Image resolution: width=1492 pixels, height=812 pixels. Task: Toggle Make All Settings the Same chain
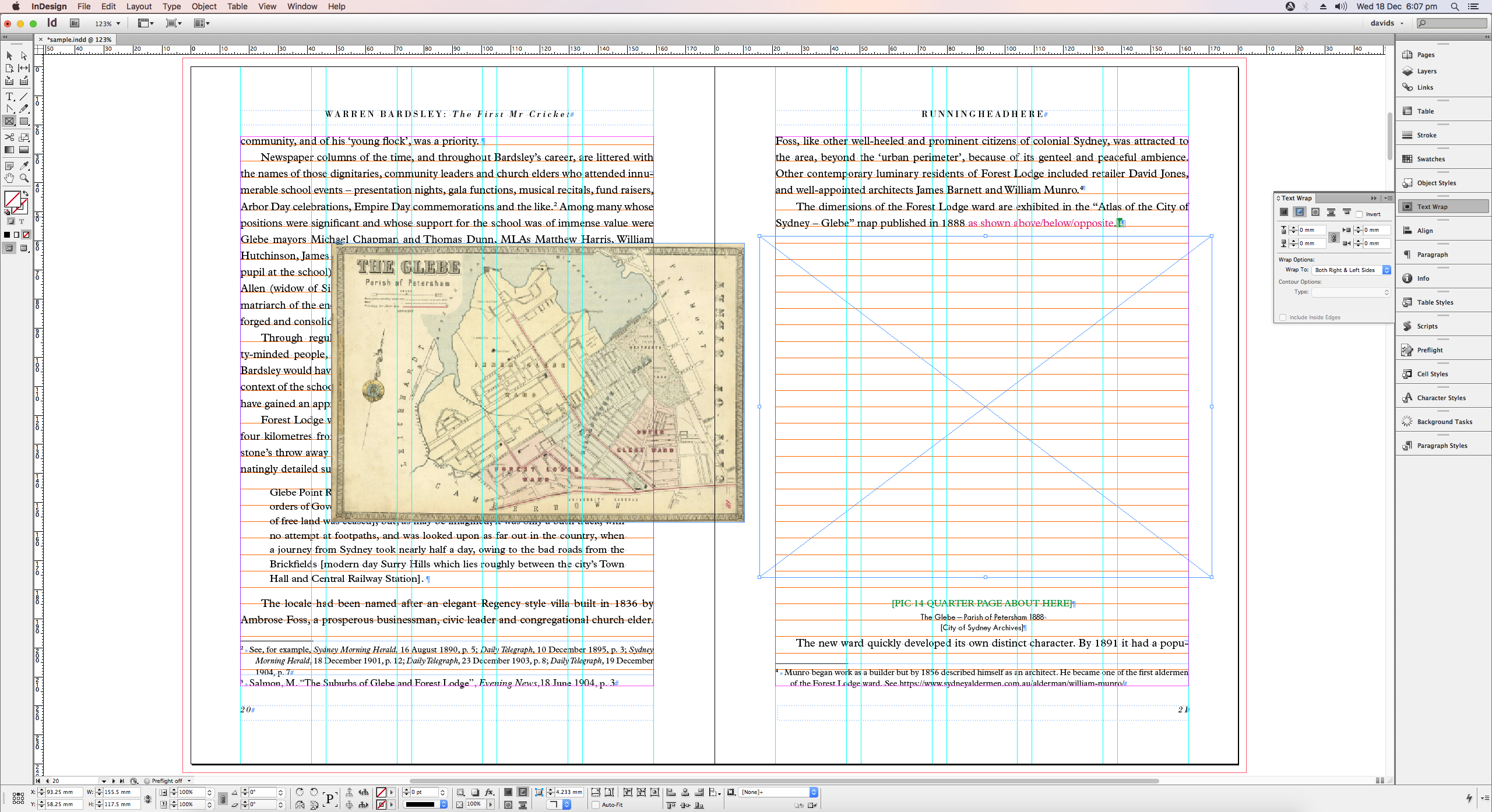click(1334, 237)
